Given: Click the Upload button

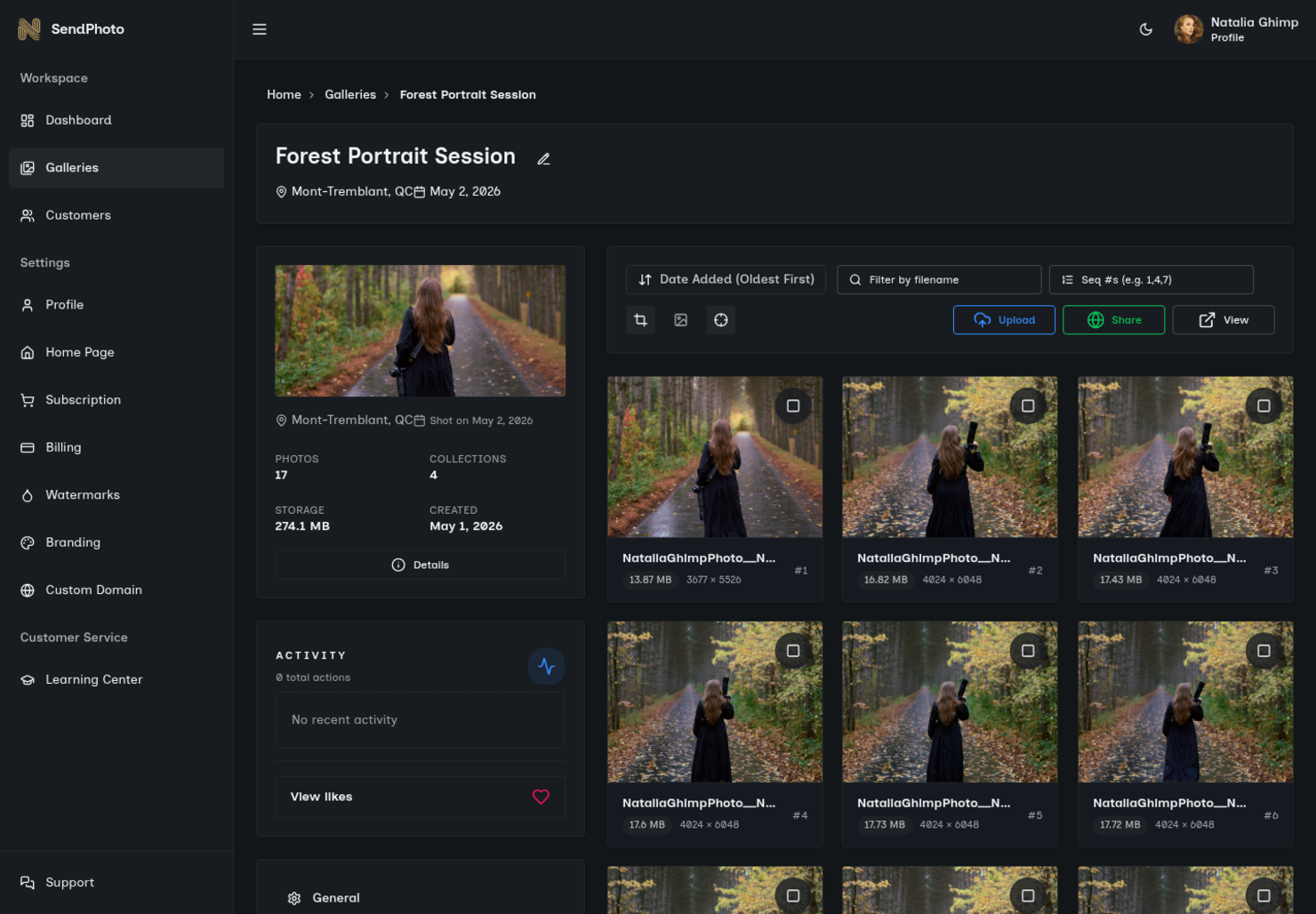Looking at the screenshot, I should (x=1004, y=320).
